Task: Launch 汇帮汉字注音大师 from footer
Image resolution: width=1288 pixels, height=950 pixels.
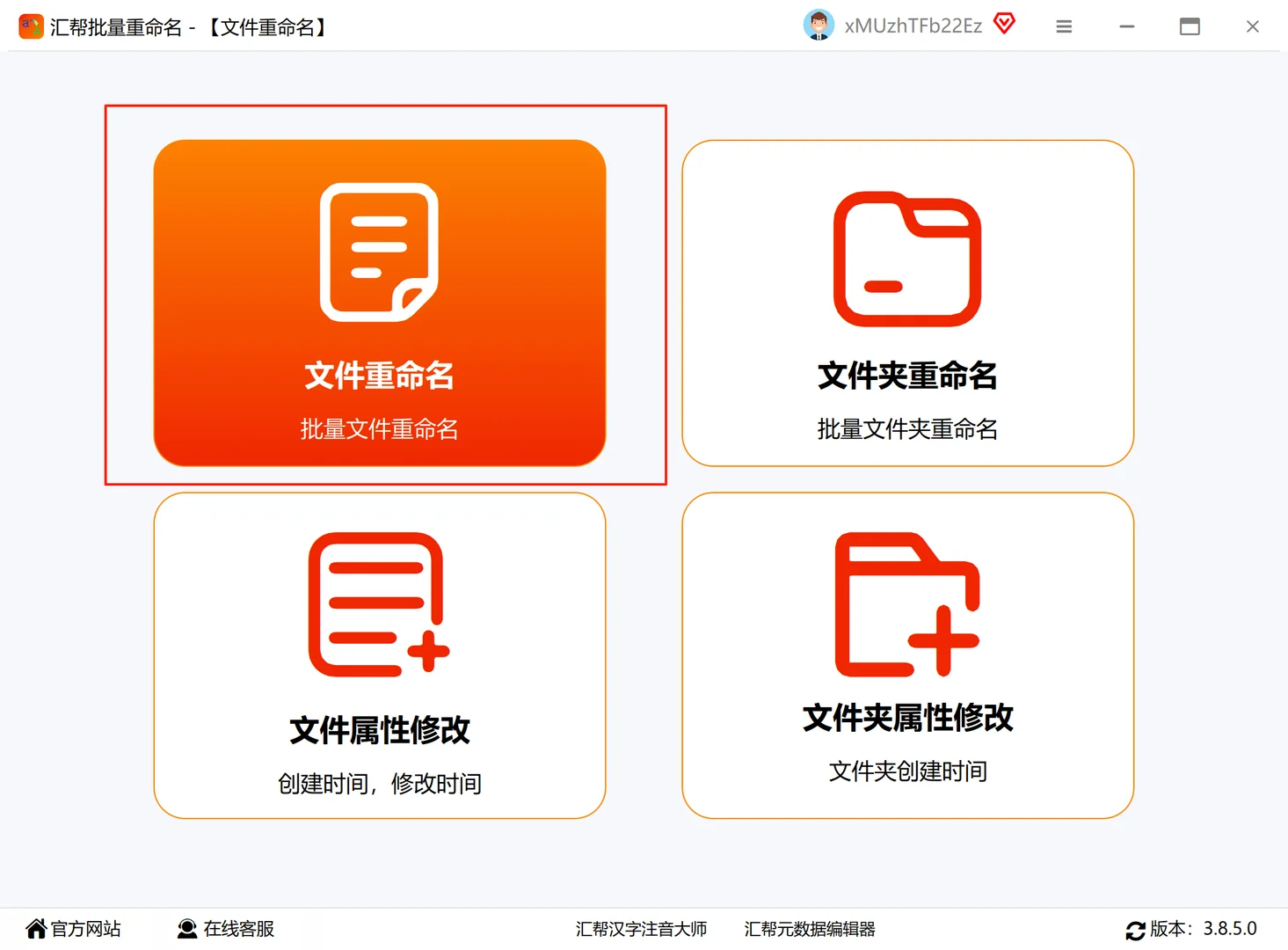Action: (641, 929)
